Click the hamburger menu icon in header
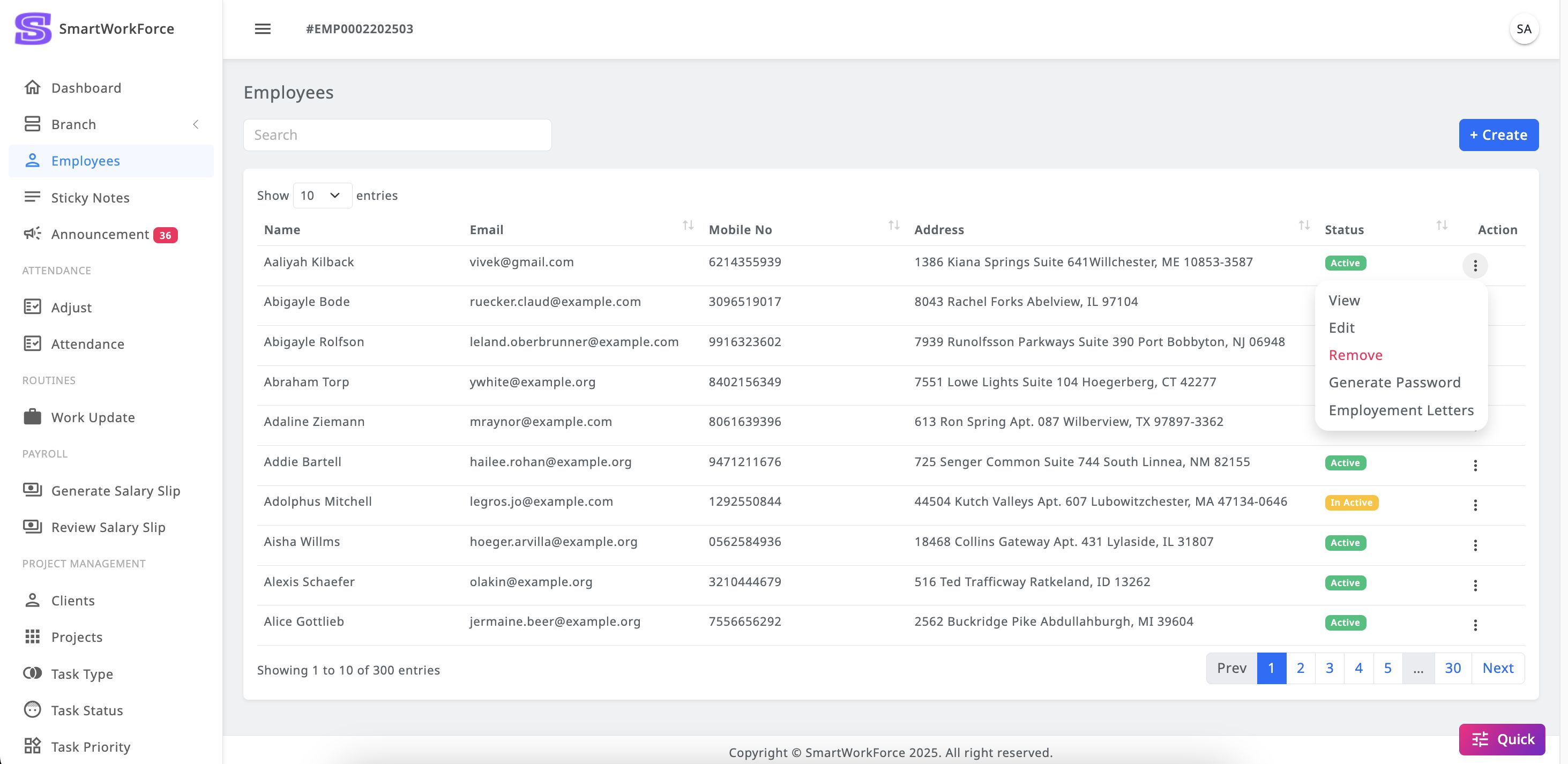This screenshot has height=764, width=1568. click(263, 28)
